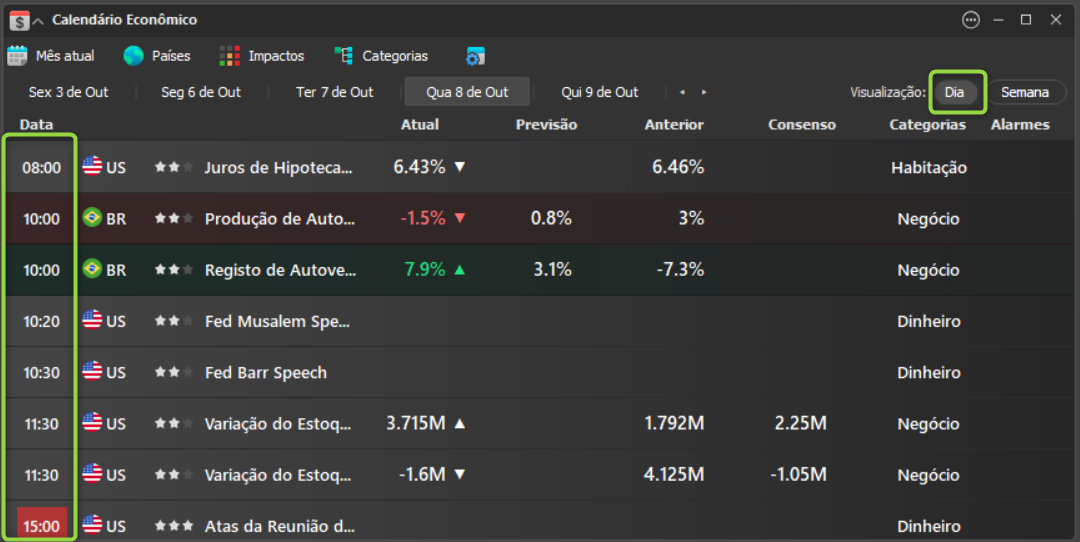
Task: Collapse the panel with title chevron
Action: (39, 21)
